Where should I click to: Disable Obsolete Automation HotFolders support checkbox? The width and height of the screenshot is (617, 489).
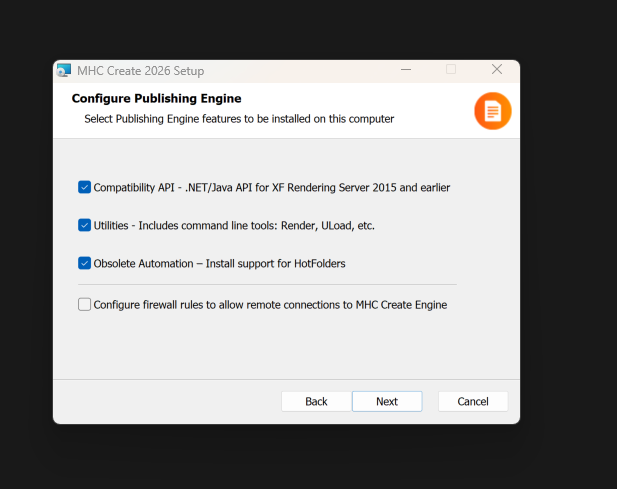coord(84,263)
